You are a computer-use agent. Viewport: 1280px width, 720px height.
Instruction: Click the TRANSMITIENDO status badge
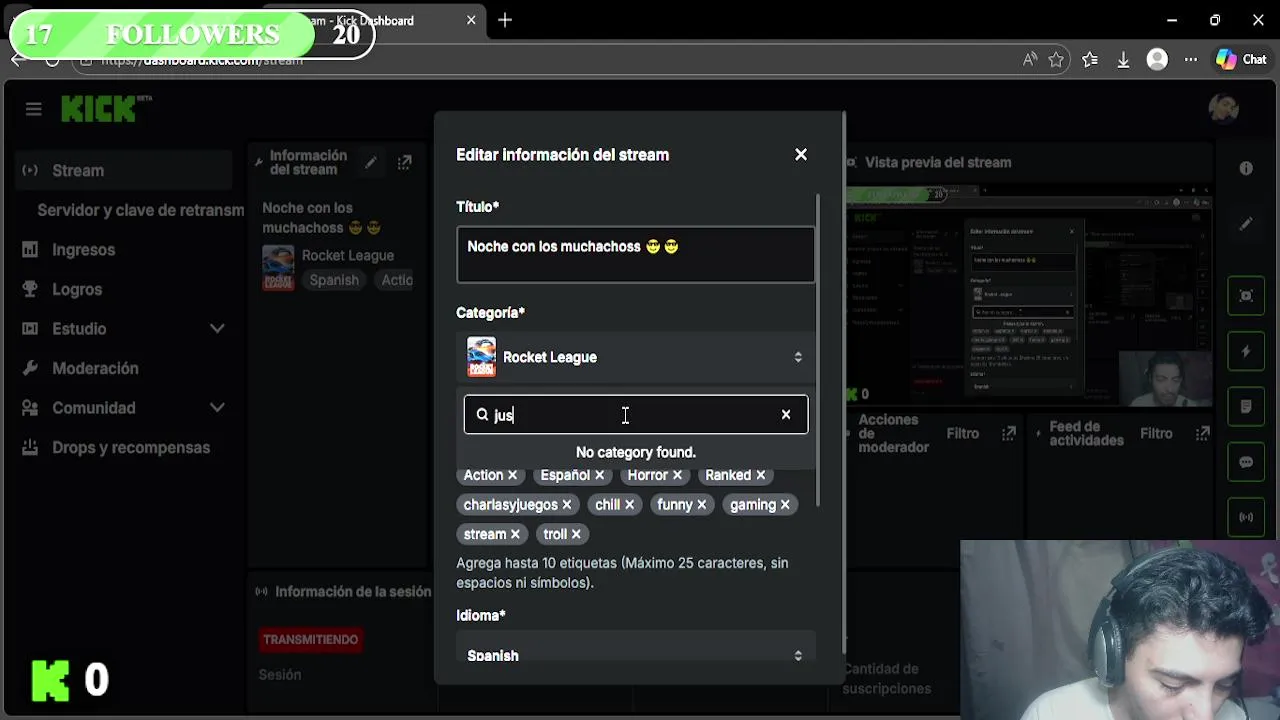click(x=310, y=640)
